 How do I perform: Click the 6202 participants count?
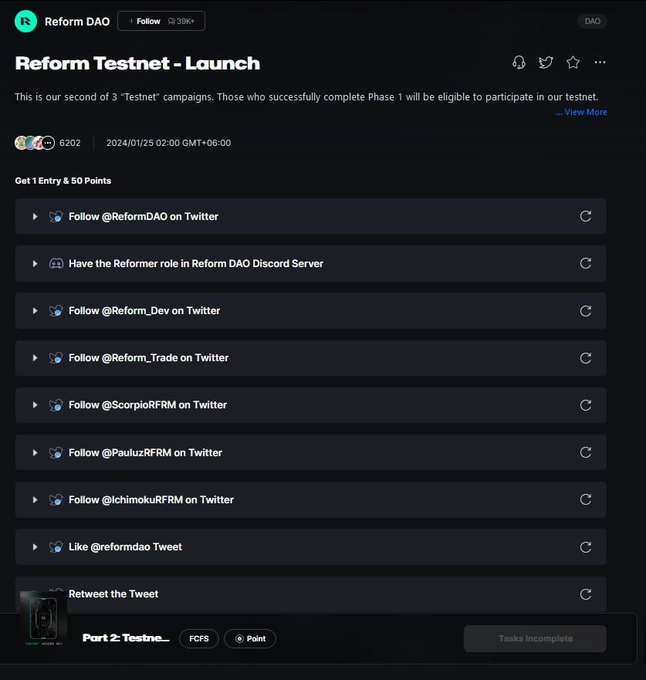(x=70, y=143)
